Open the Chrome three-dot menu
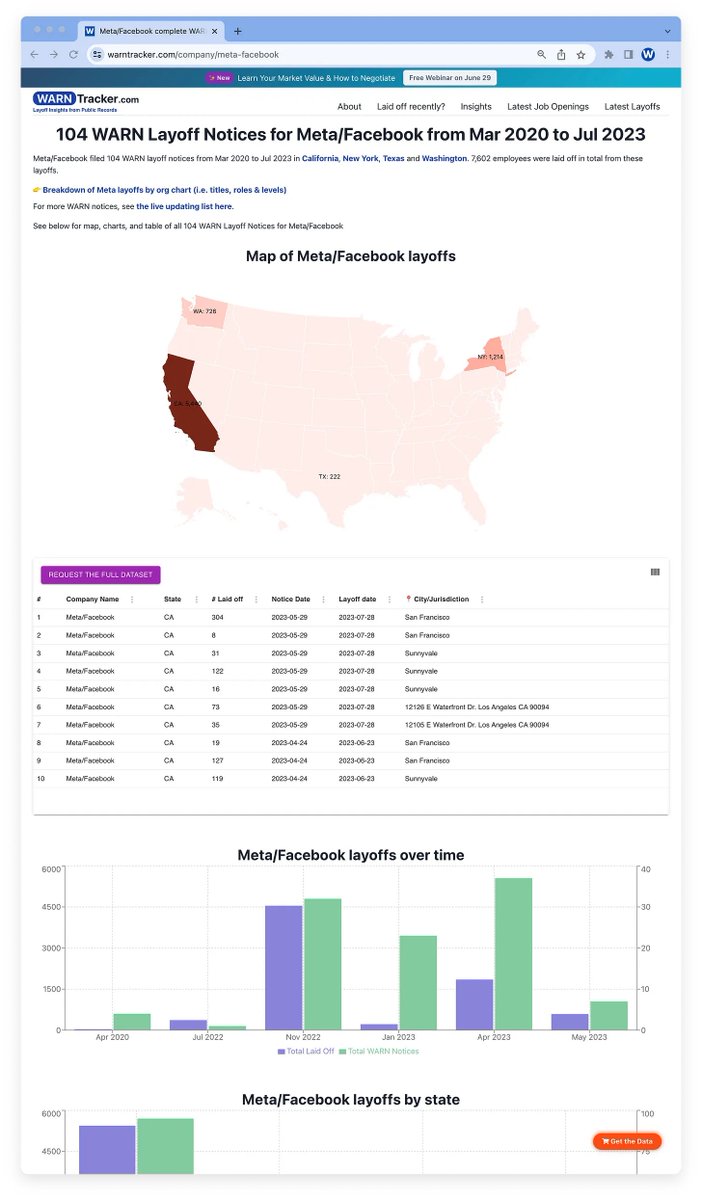Screen dimensions: 702x1200 tap(667, 54)
